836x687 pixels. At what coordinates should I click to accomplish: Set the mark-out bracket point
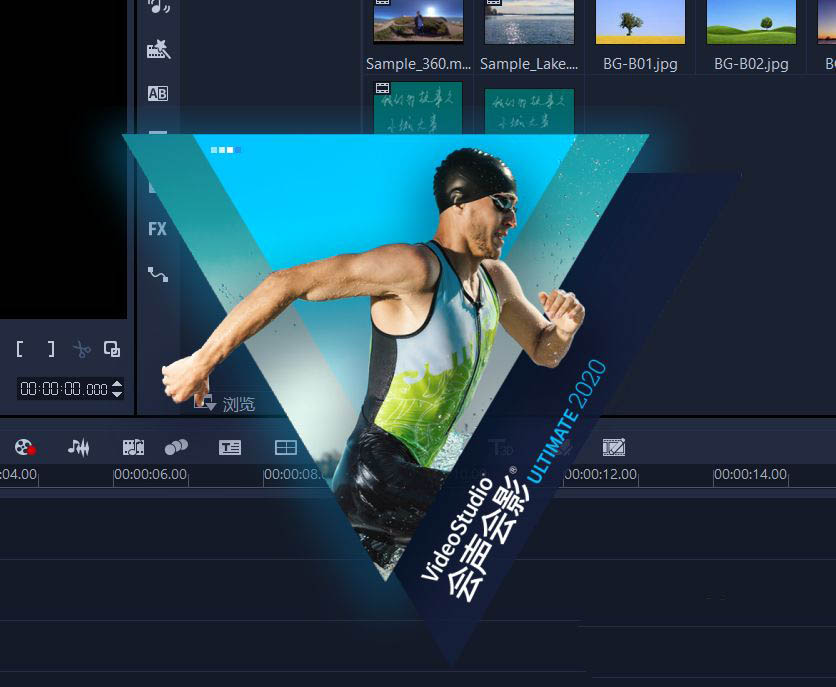pos(51,349)
